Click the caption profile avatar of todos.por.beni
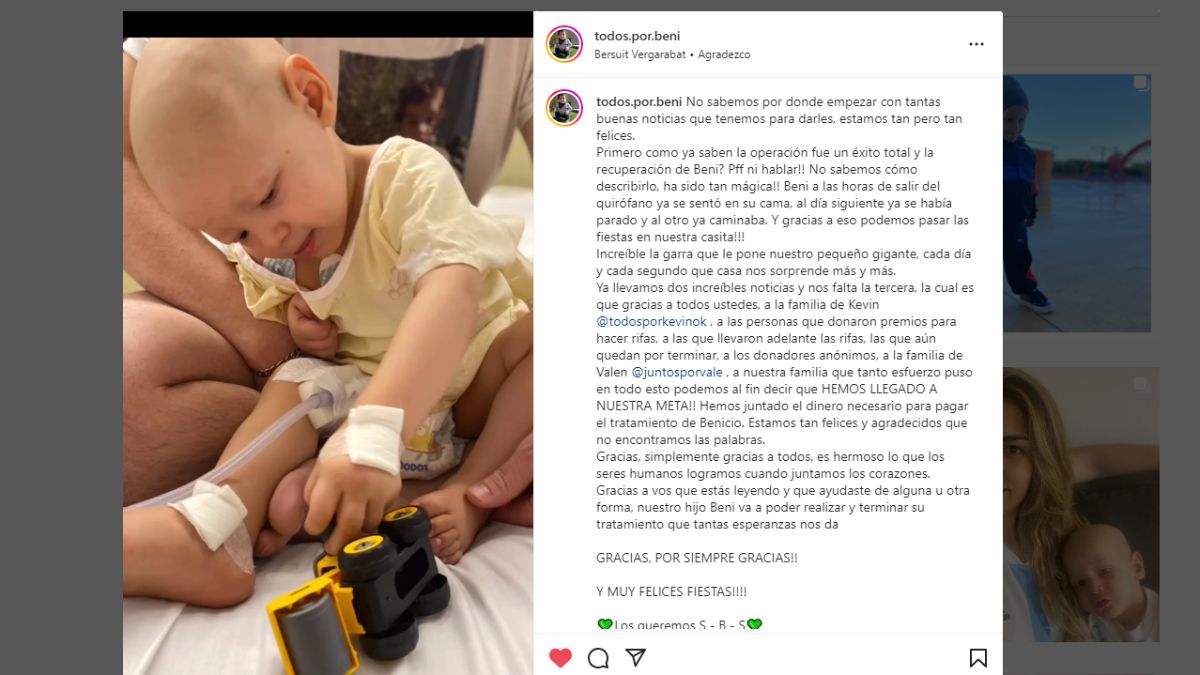Screen dimensions: 1200x675 (564, 108)
